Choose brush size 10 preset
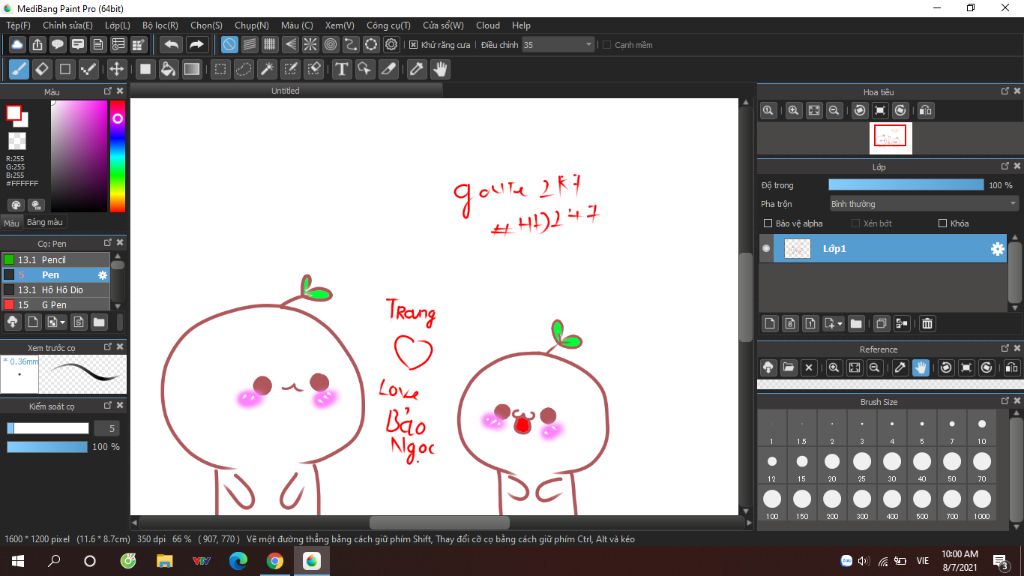This screenshot has height=576, width=1024. [982, 428]
